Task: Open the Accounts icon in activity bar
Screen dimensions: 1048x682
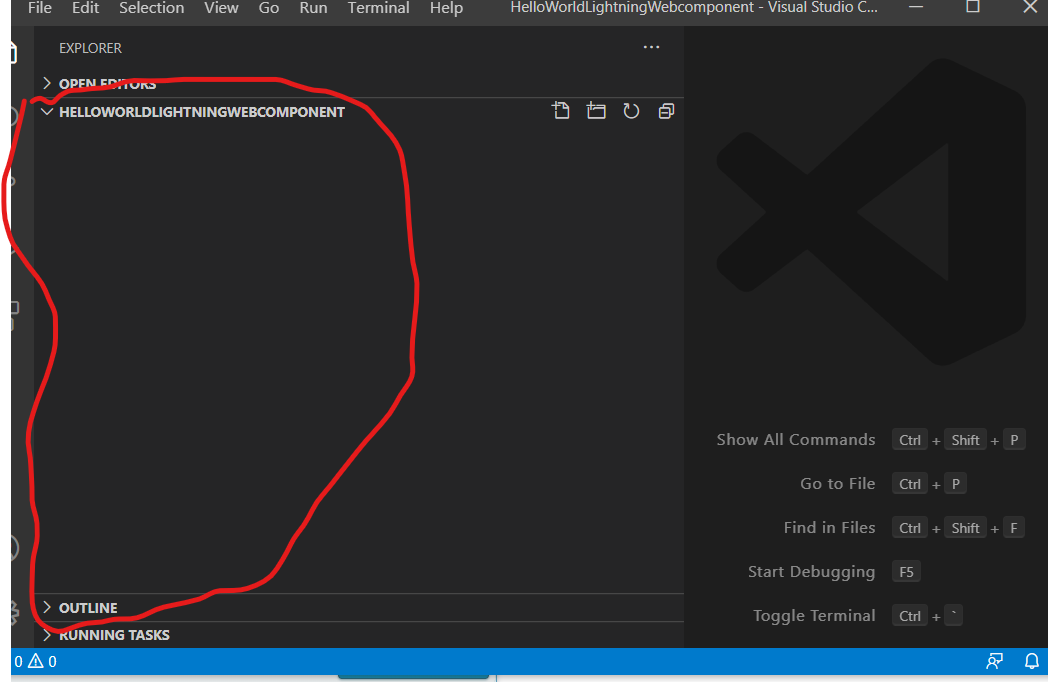Action: (x=13, y=548)
